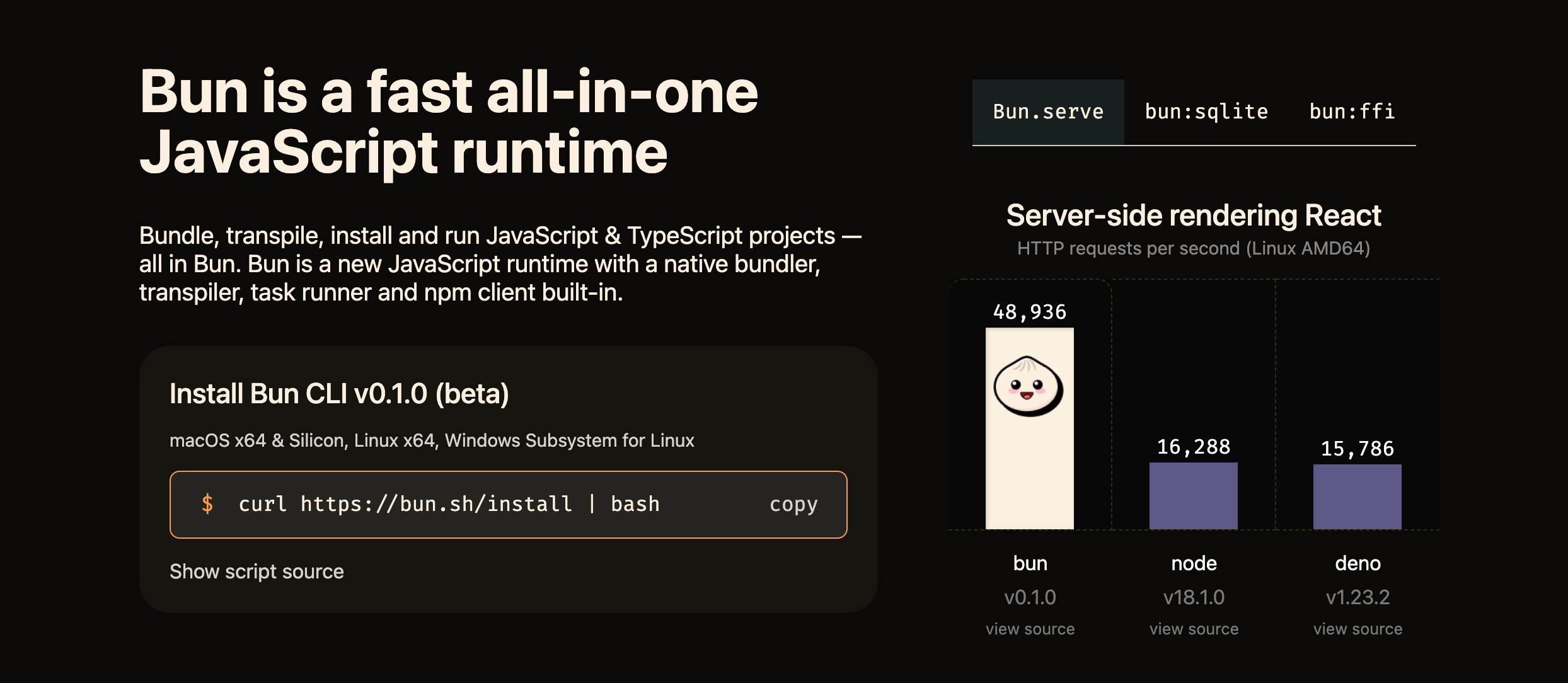
Task: Click the curl install command text
Action: 449,504
